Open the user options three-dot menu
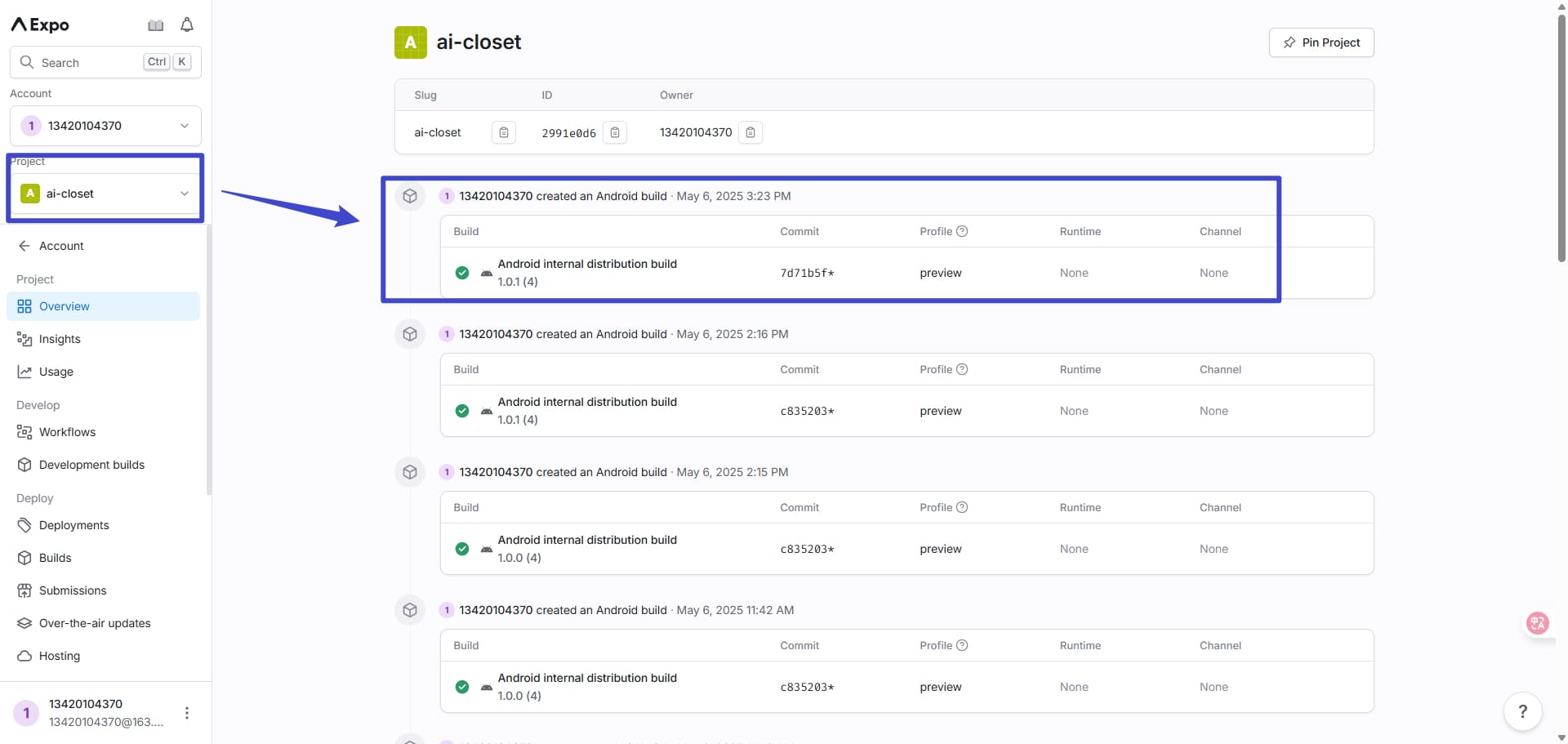 pos(187,713)
